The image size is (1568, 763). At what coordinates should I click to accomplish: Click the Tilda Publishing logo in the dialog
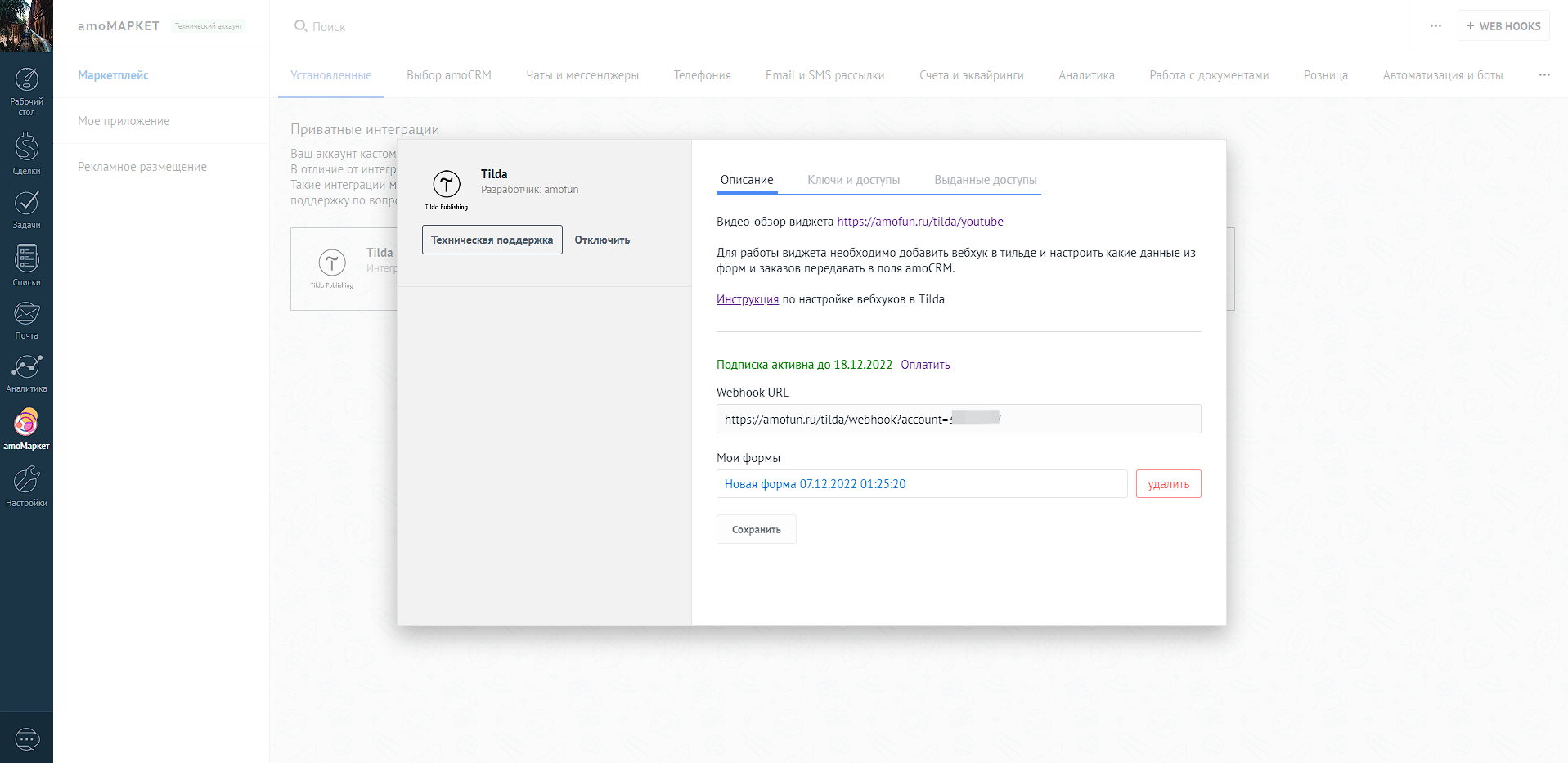click(x=447, y=187)
